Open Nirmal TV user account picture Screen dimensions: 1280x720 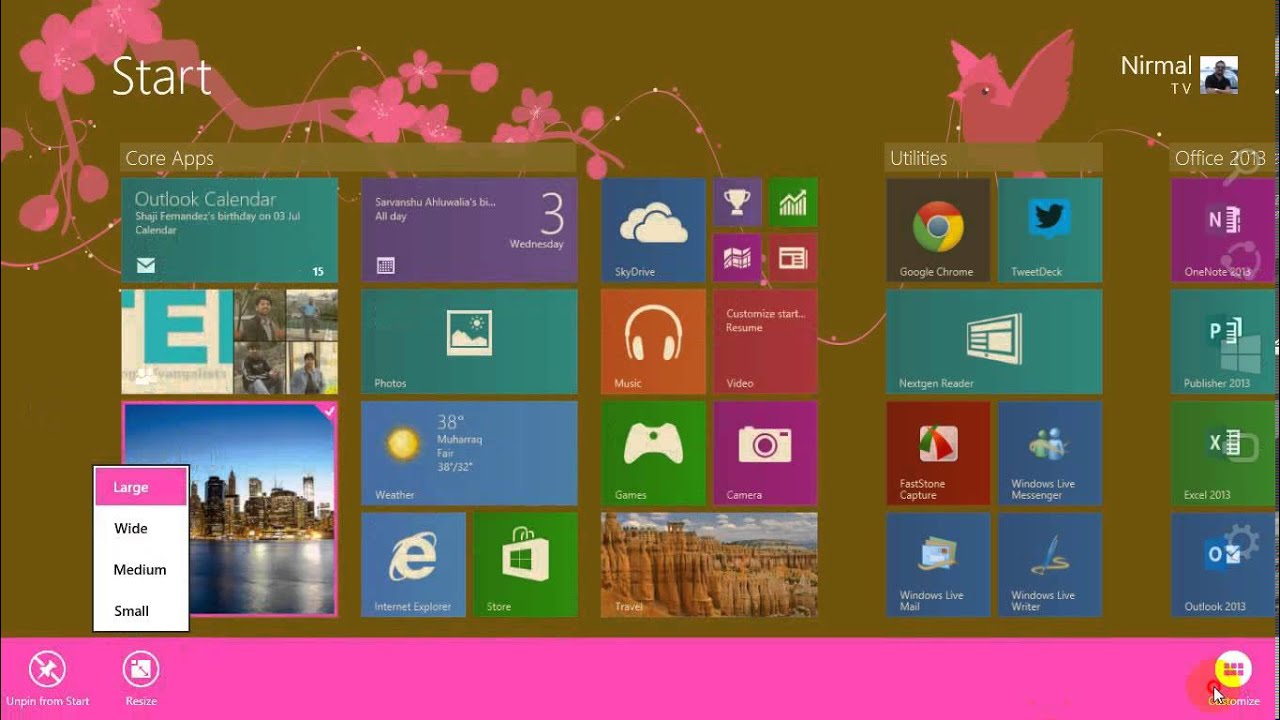tap(1219, 75)
